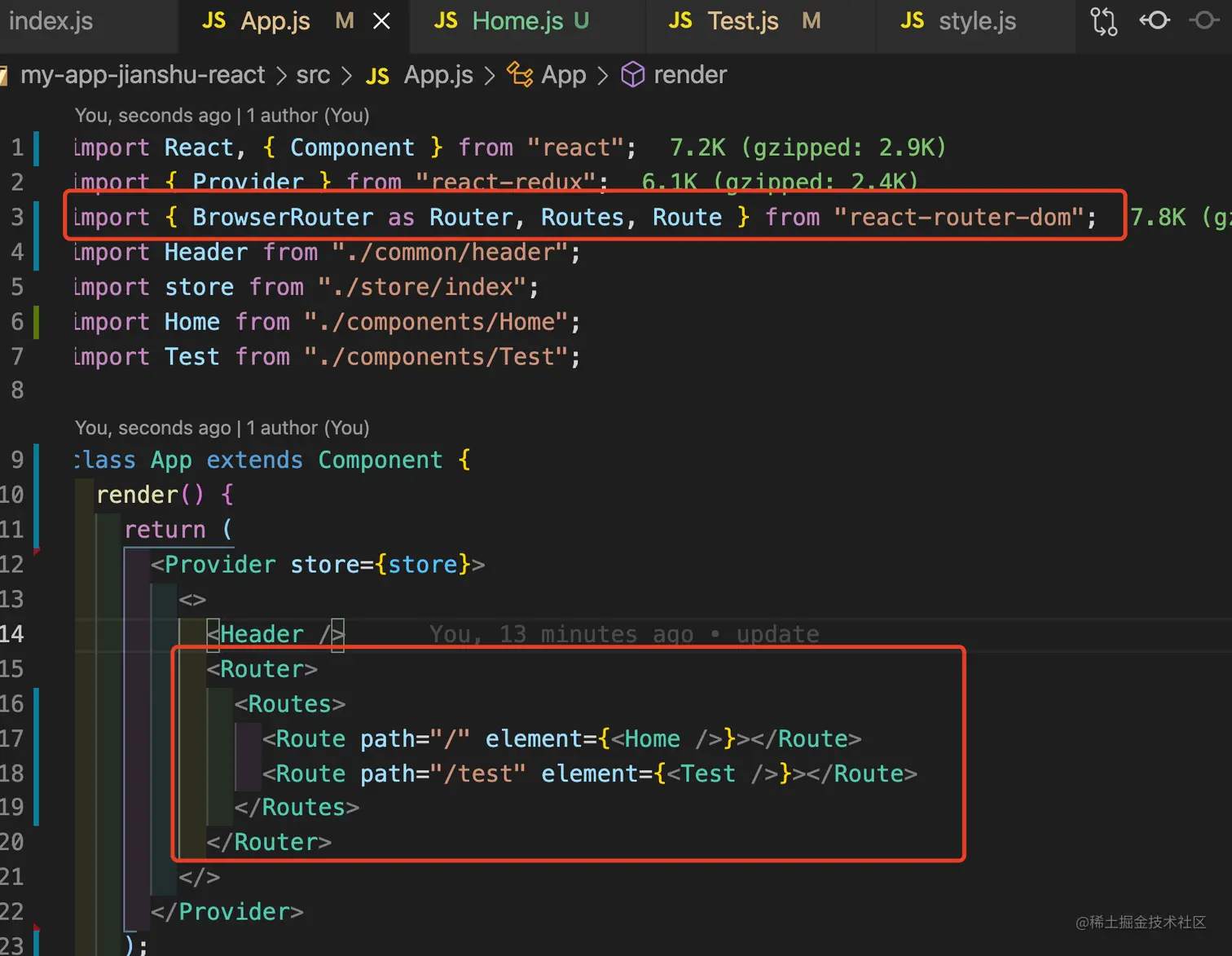Open the style.js editor tab
The height and width of the screenshot is (956, 1232).
pyautogui.click(x=976, y=21)
